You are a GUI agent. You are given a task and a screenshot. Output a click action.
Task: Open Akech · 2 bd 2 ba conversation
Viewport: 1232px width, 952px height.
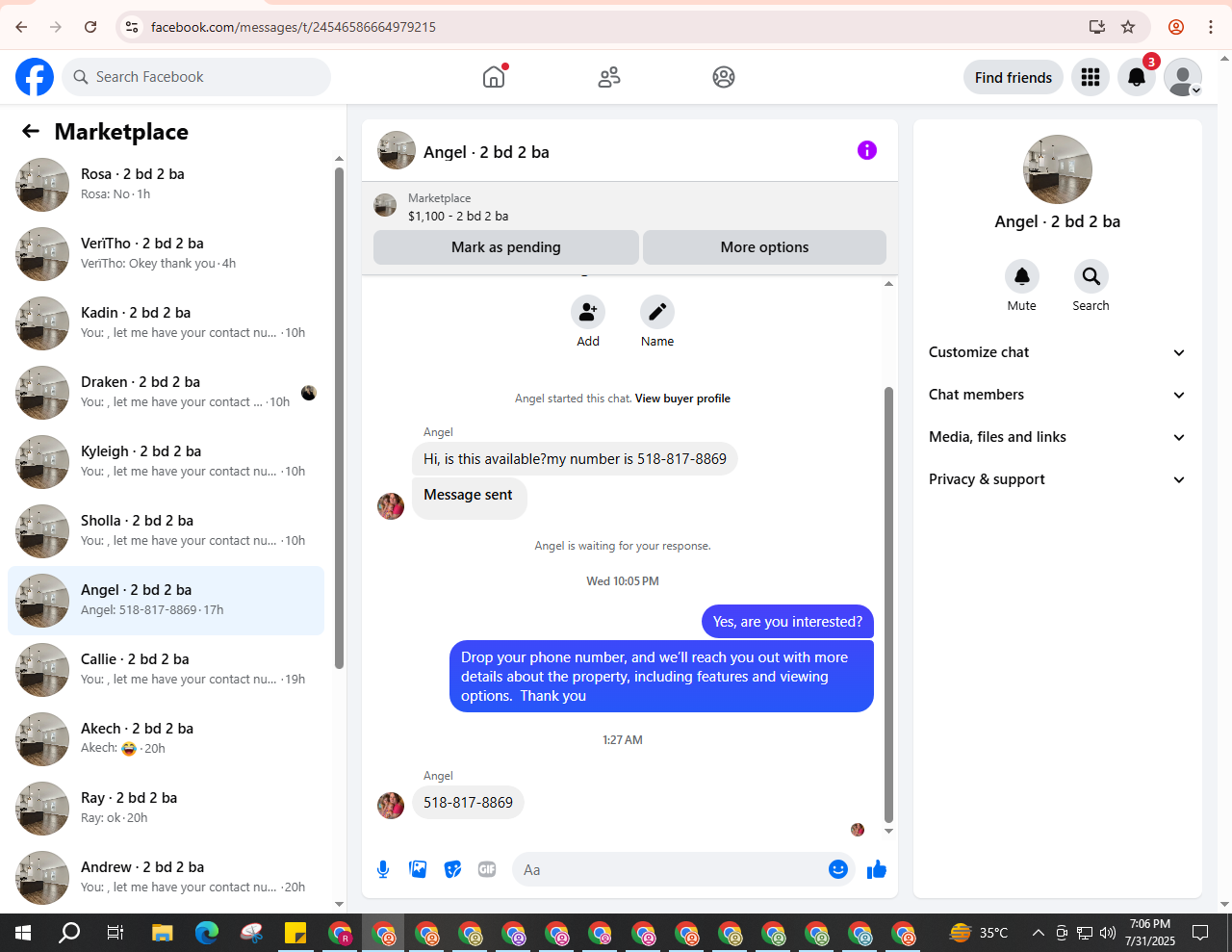pos(167,739)
